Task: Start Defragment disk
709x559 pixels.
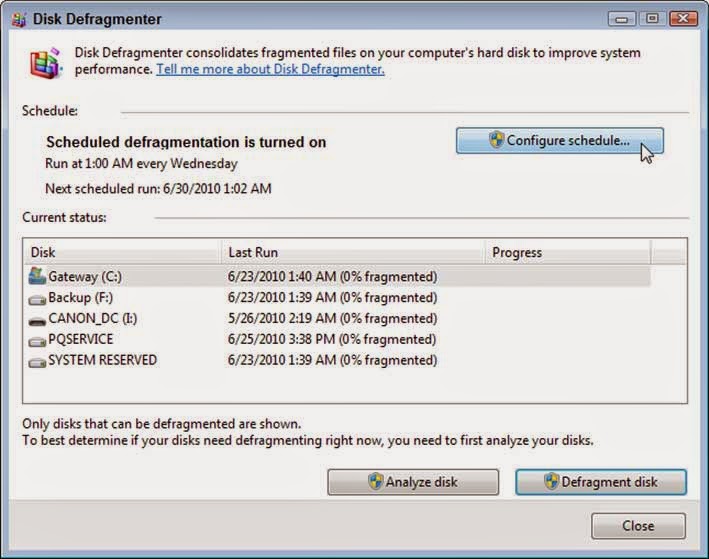Action: pos(601,482)
